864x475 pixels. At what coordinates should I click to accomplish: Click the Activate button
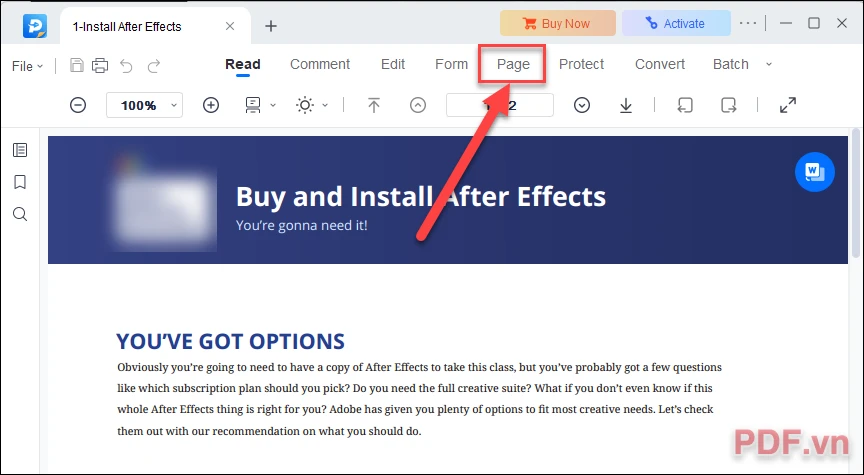pyautogui.click(x=676, y=23)
